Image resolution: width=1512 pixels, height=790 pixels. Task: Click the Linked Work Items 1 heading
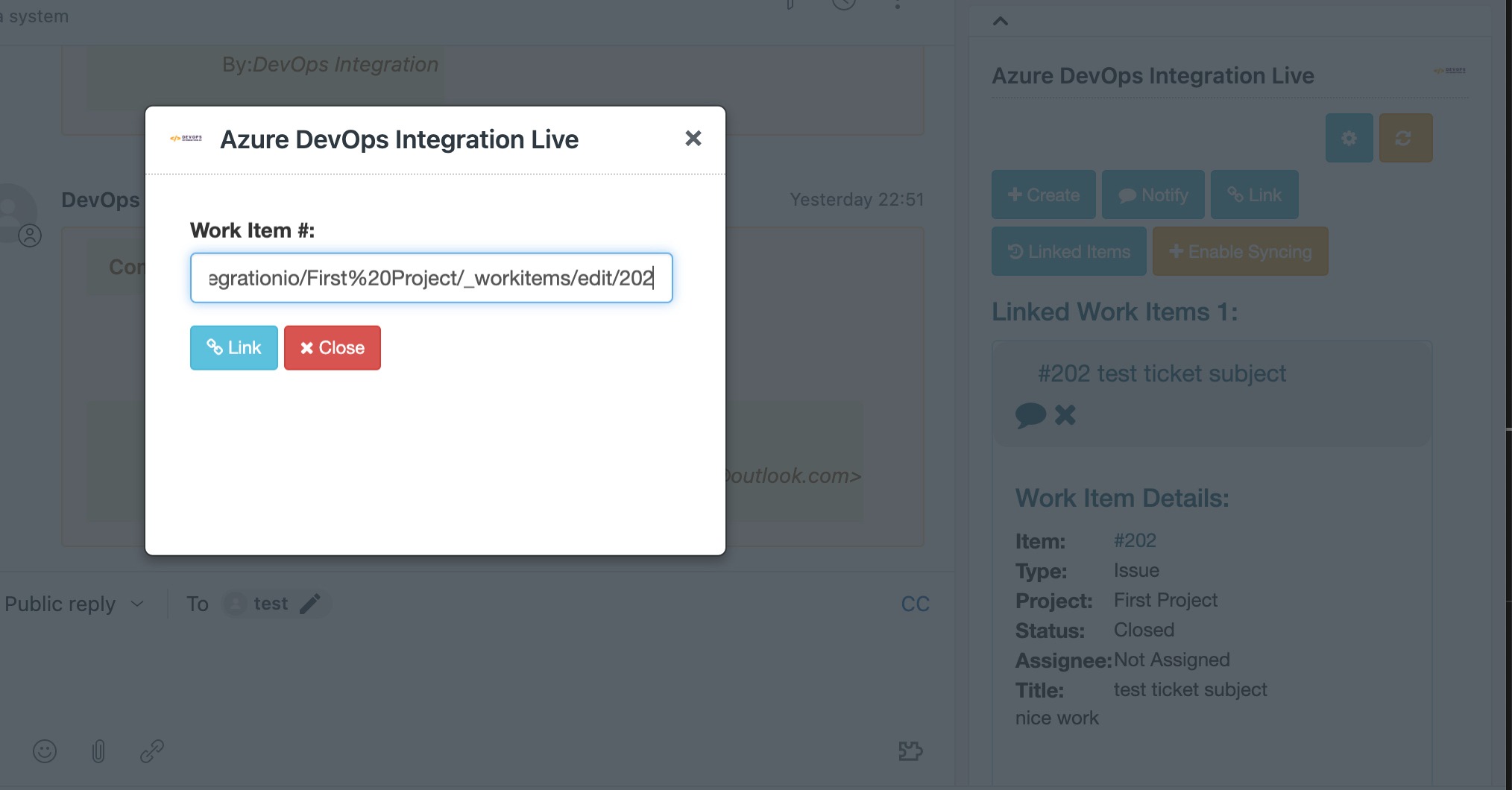(x=1115, y=312)
